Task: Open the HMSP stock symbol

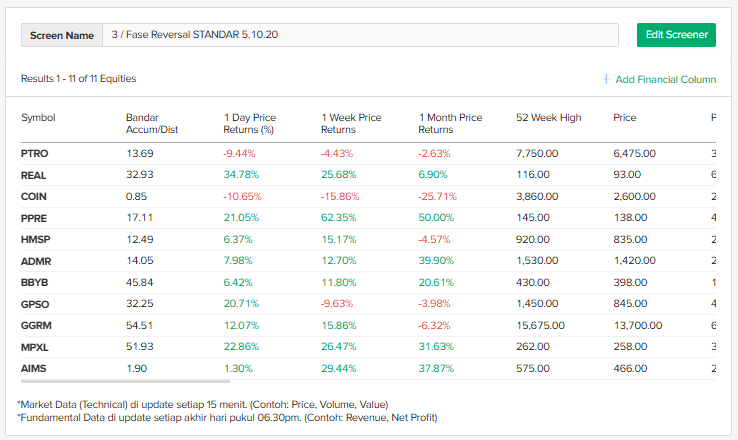Action: (35, 240)
